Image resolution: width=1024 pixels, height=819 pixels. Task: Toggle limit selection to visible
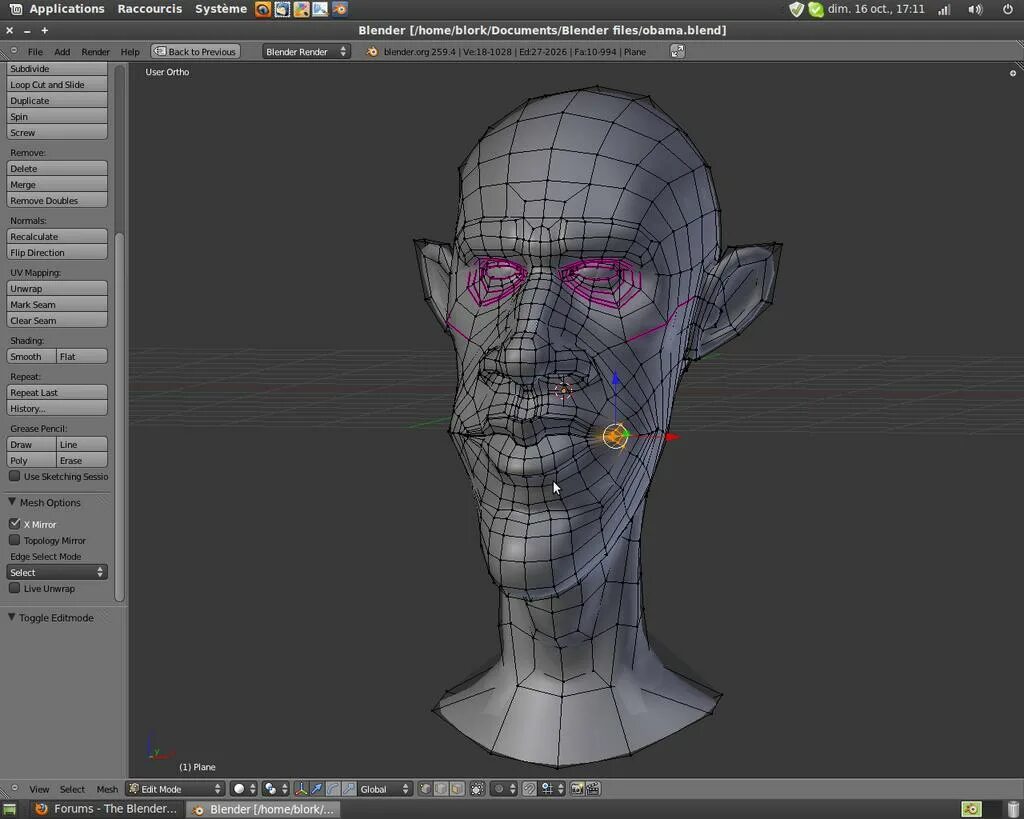pos(477,788)
